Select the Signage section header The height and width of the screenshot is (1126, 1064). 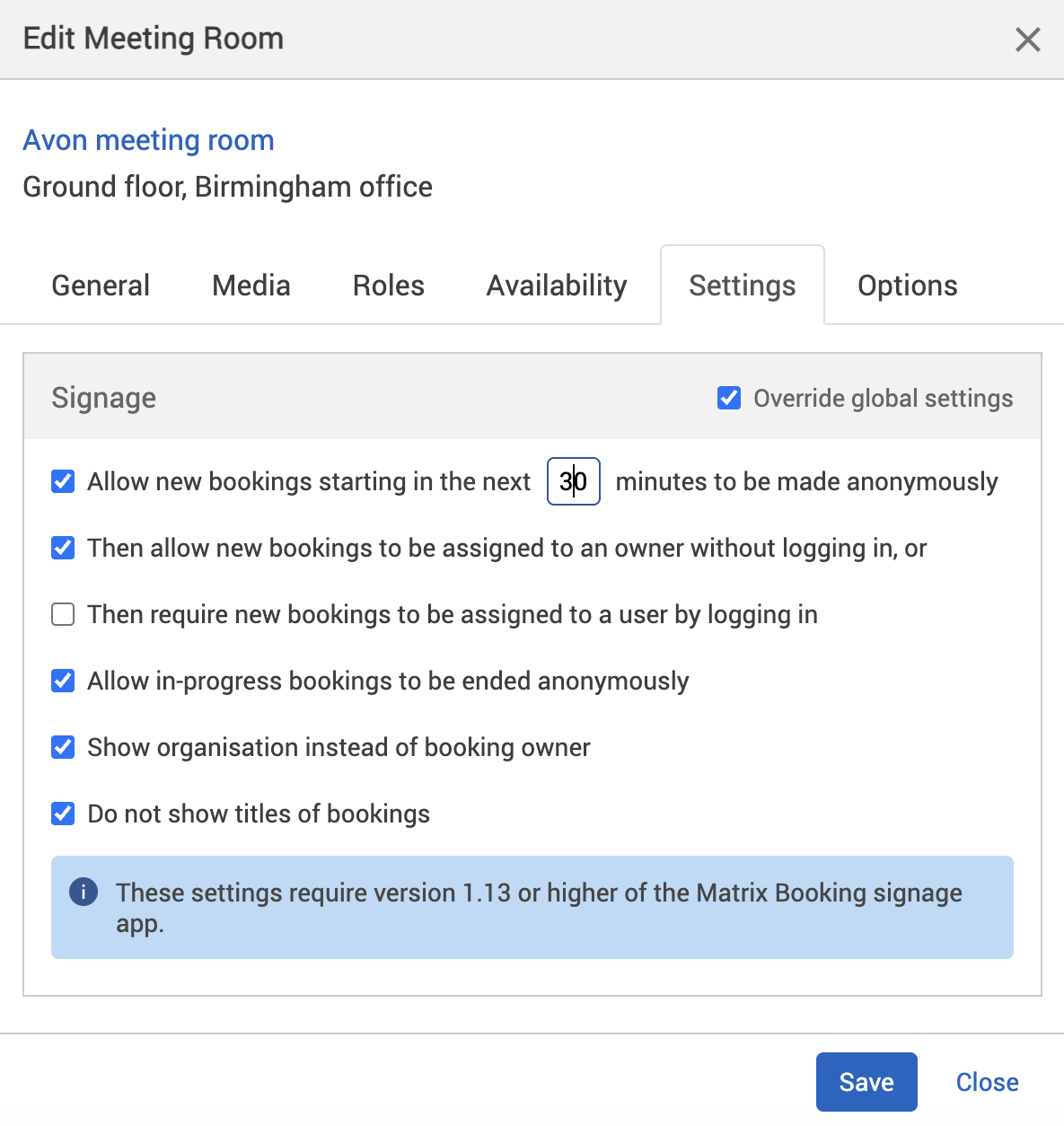(103, 397)
